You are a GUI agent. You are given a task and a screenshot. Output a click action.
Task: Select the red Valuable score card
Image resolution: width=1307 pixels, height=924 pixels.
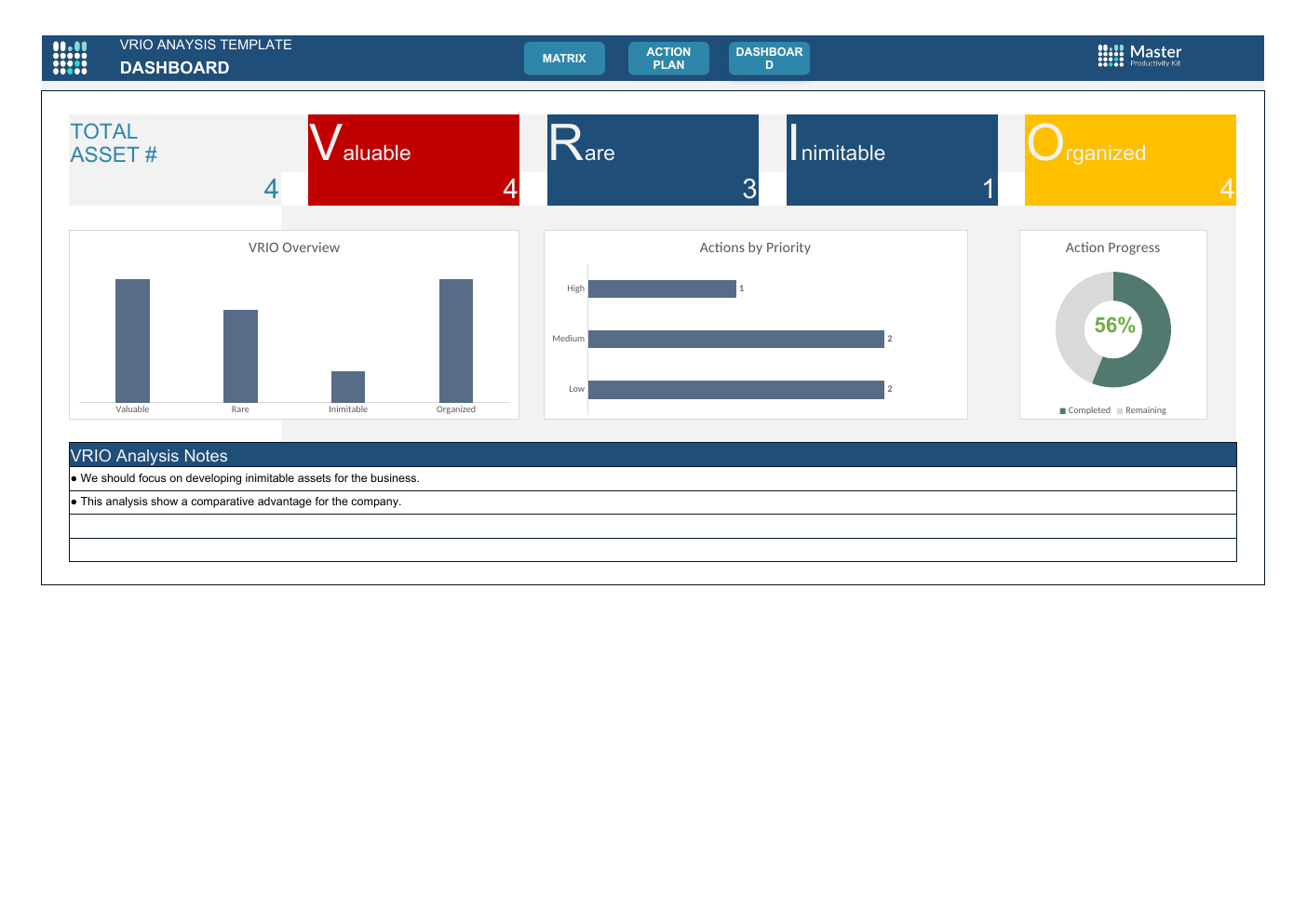point(413,160)
